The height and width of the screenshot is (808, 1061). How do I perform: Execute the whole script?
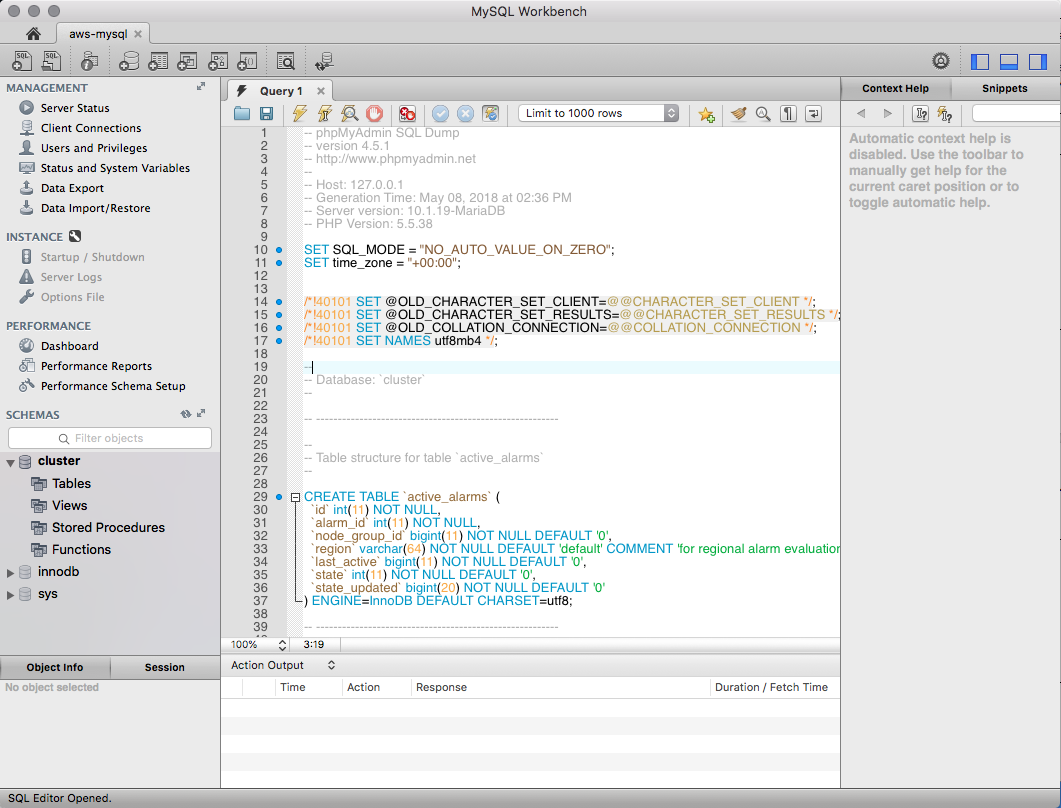click(x=300, y=114)
